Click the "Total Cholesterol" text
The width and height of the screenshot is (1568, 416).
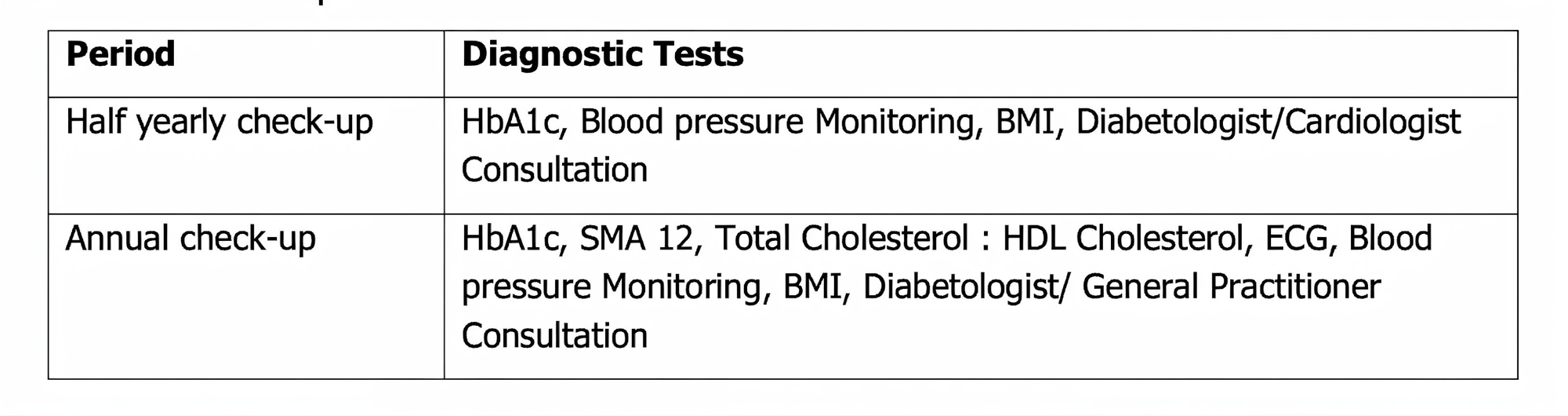841,239
